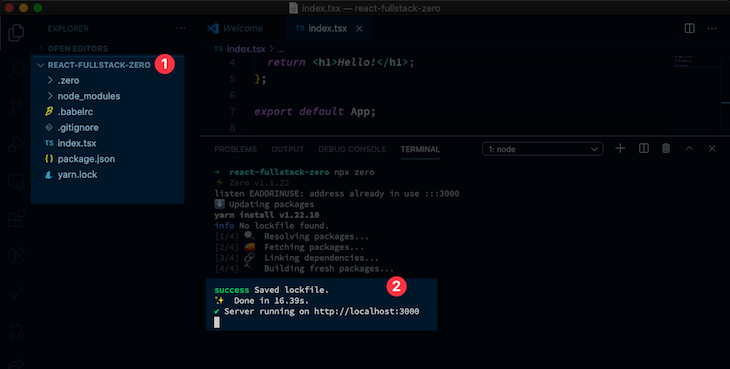Click the macOS green zoom window button

point(38,8)
